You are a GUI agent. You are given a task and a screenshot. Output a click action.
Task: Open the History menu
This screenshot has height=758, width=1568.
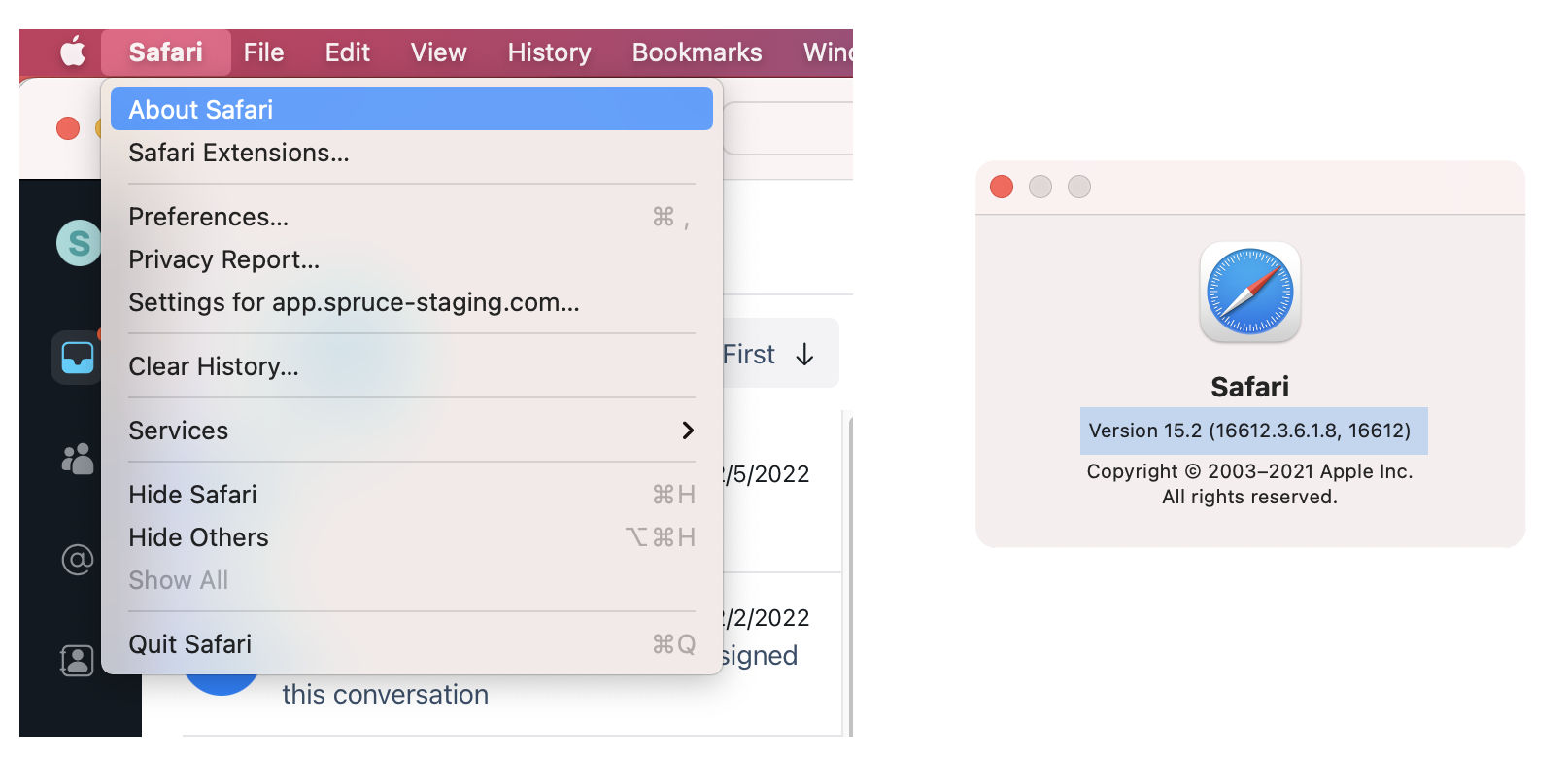click(x=550, y=52)
